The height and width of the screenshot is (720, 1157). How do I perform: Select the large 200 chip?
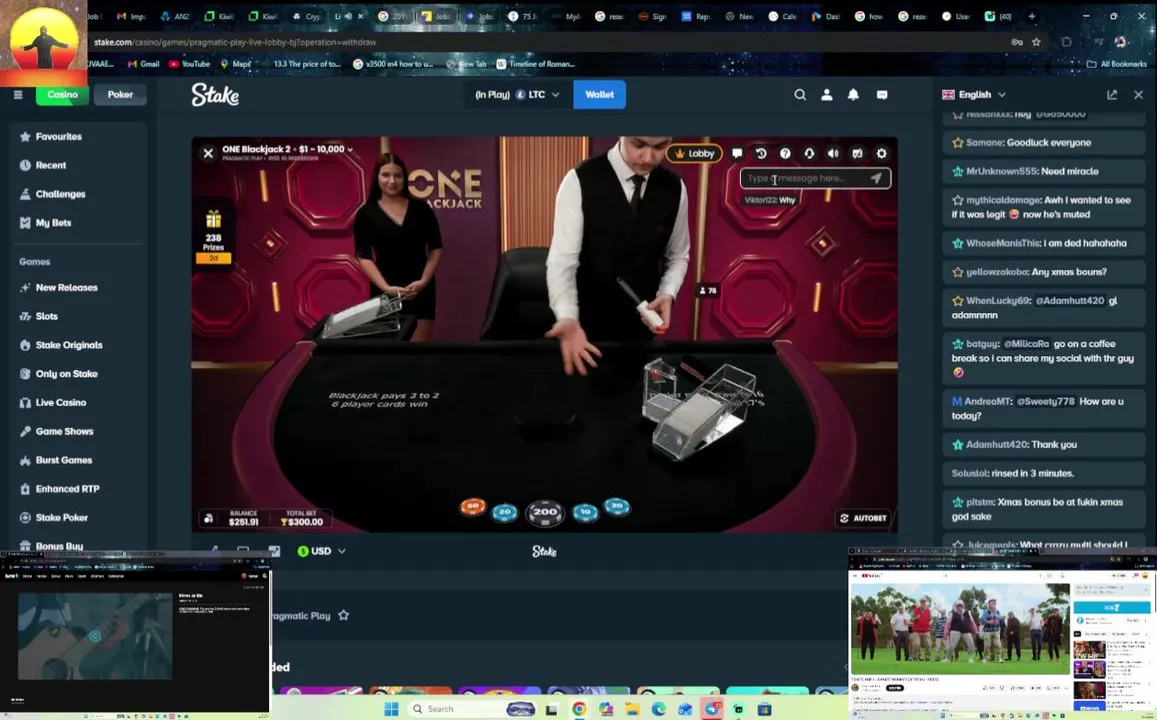[545, 512]
